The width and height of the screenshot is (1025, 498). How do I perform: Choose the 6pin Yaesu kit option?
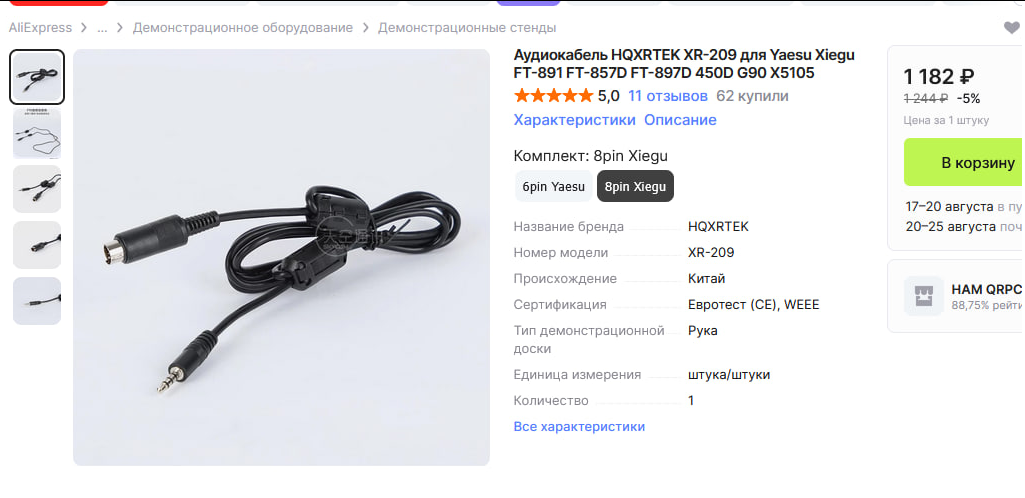tap(554, 186)
